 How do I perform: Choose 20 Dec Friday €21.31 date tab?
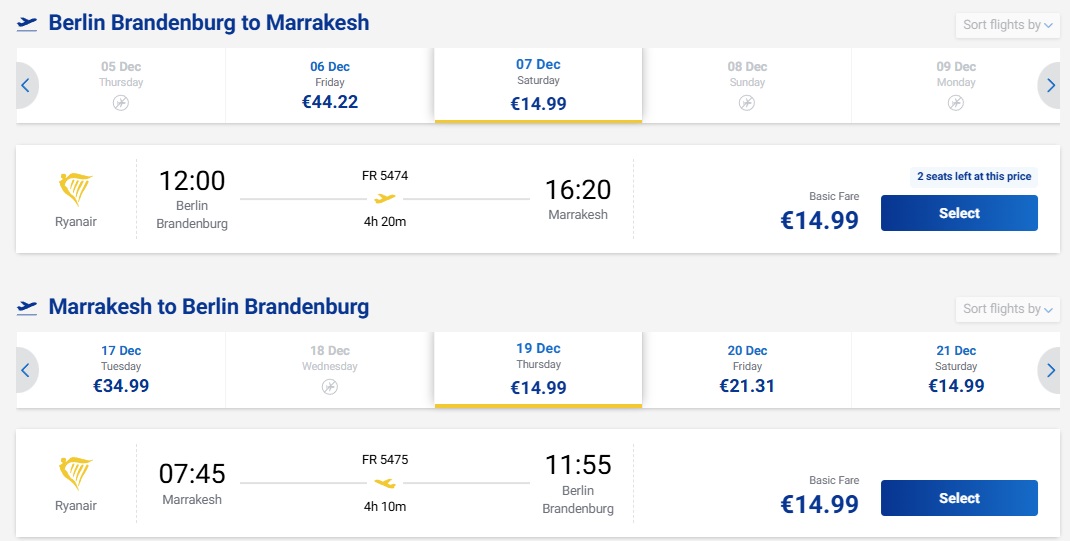(x=747, y=370)
